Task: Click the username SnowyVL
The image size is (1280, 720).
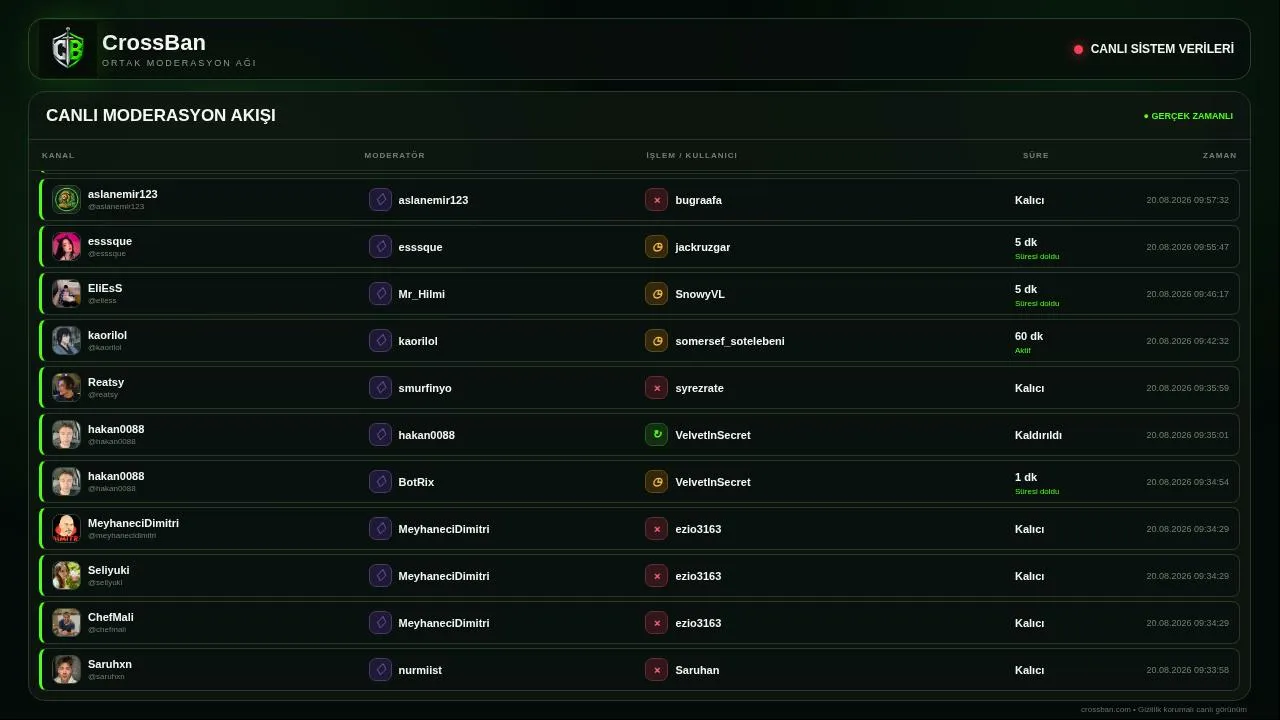Action: (700, 294)
